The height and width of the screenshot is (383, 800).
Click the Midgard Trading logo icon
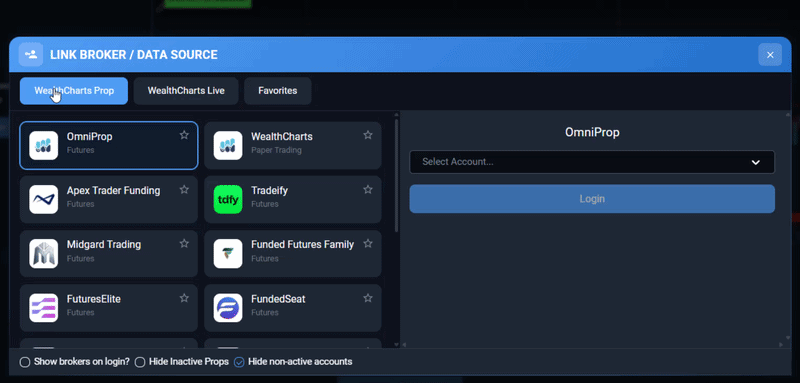(43, 253)
